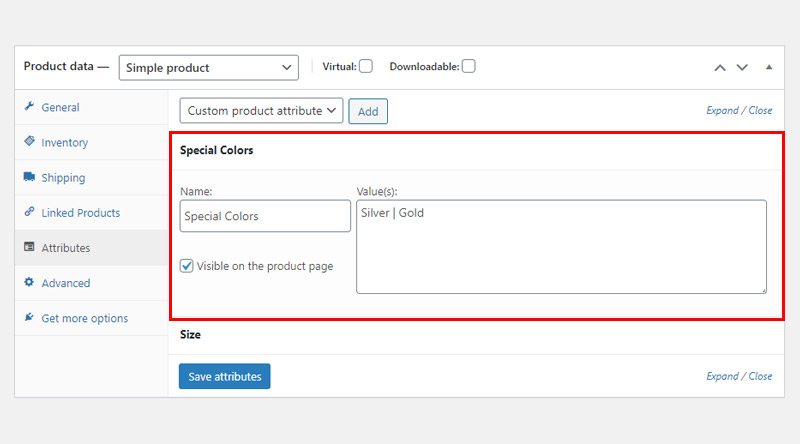Image resolution: width=800 pixels, height=444 pixels.
Task: Click the Inventory tag icon
Action: coord(29,141)
